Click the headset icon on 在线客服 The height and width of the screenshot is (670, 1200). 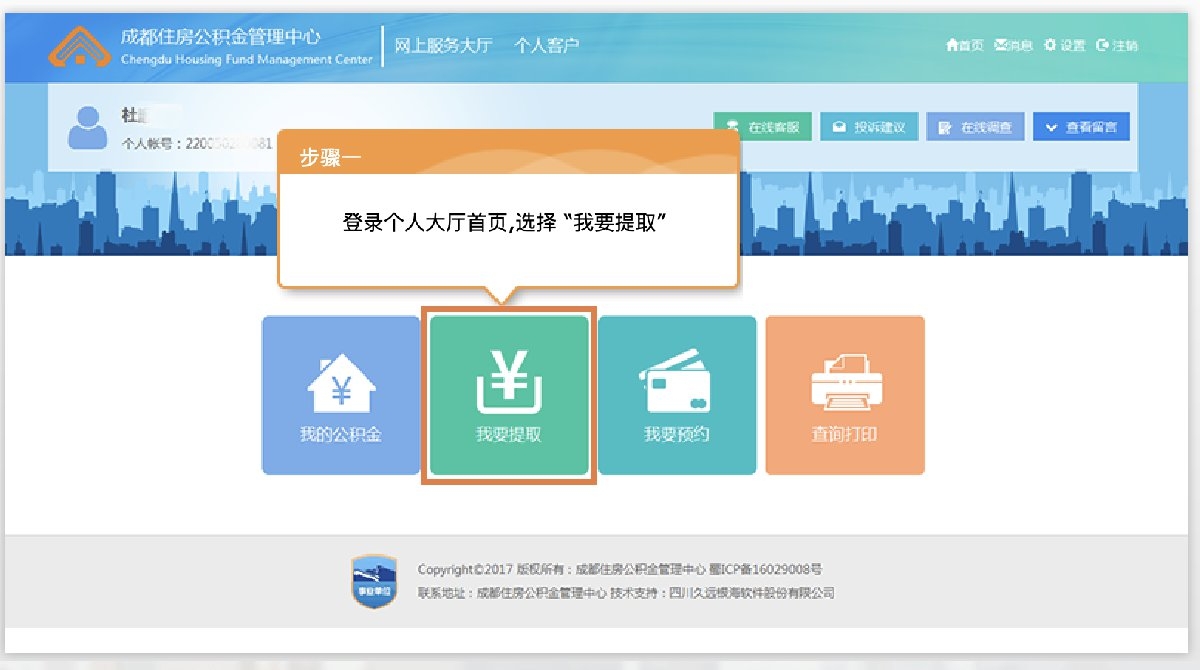733,124
